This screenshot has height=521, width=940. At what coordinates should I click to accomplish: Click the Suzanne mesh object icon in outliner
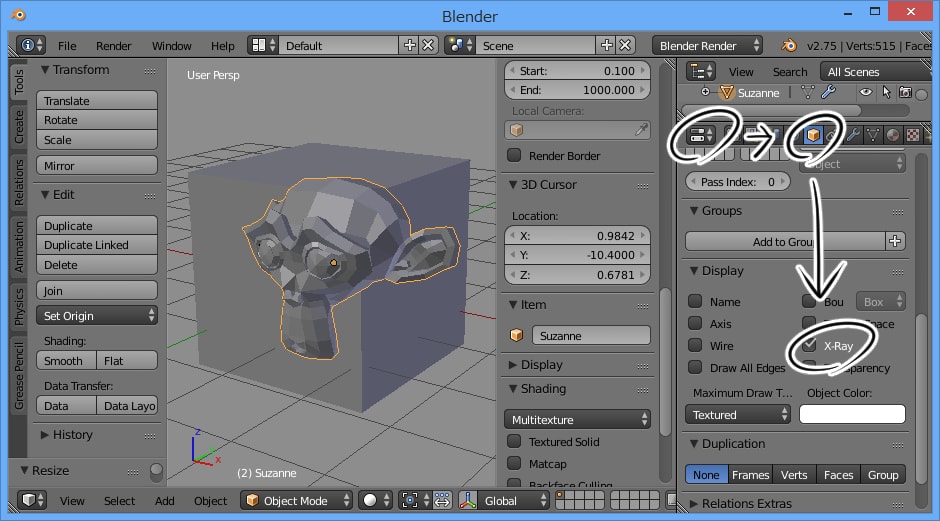(727, 92)
